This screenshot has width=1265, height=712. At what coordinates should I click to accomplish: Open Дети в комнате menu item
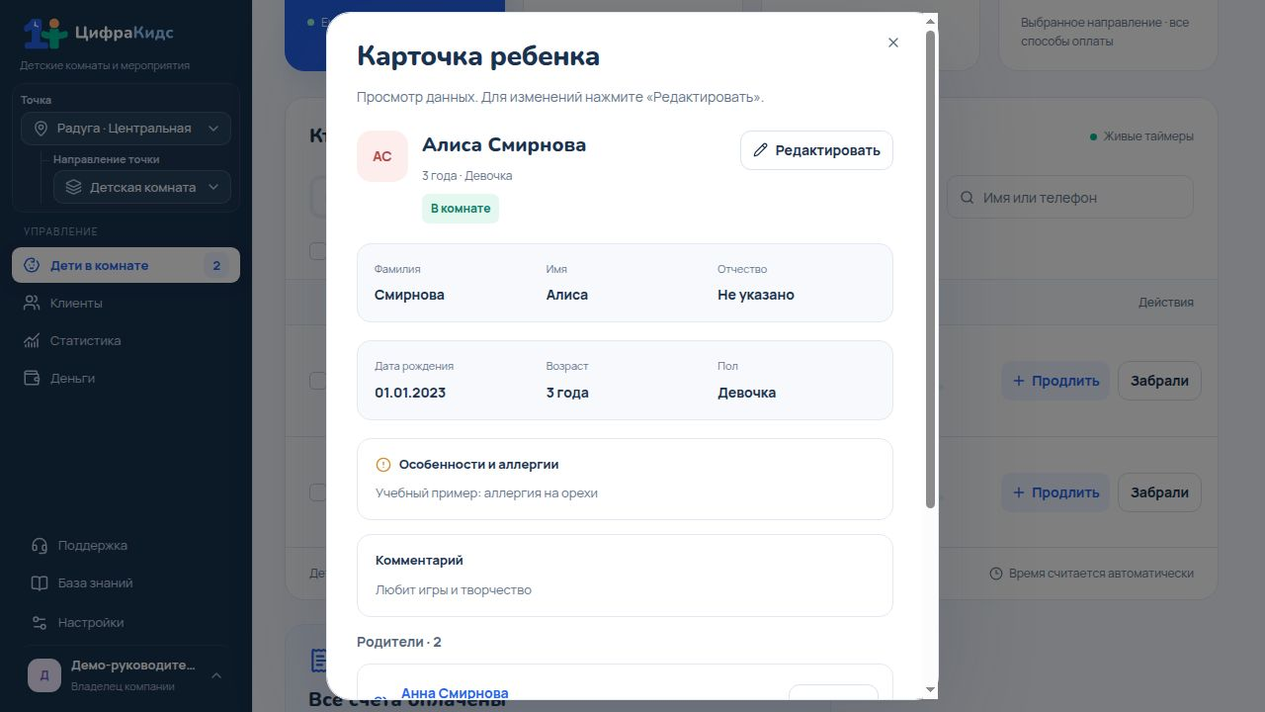pyautogui.click(x=126, y=265)
